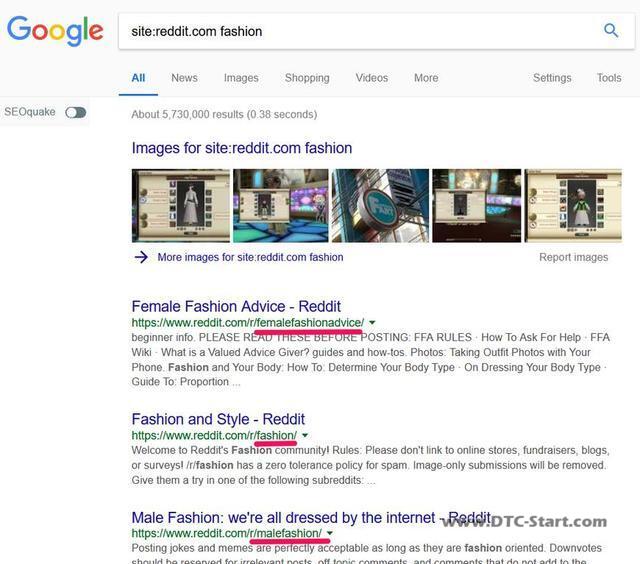
Task: Open search Tools
Action: (609, 78)
